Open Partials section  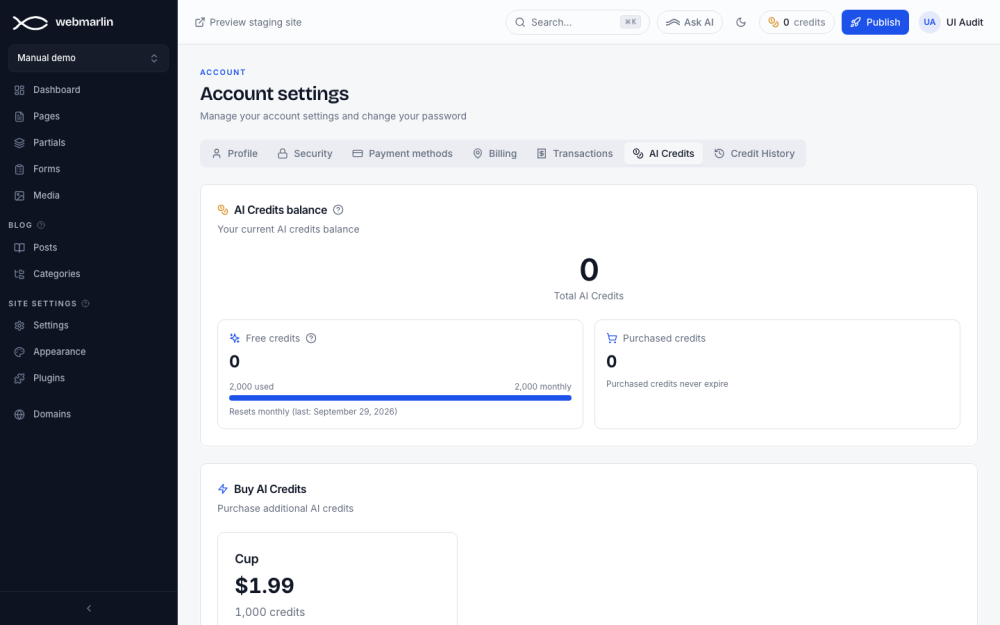(88, 142)
